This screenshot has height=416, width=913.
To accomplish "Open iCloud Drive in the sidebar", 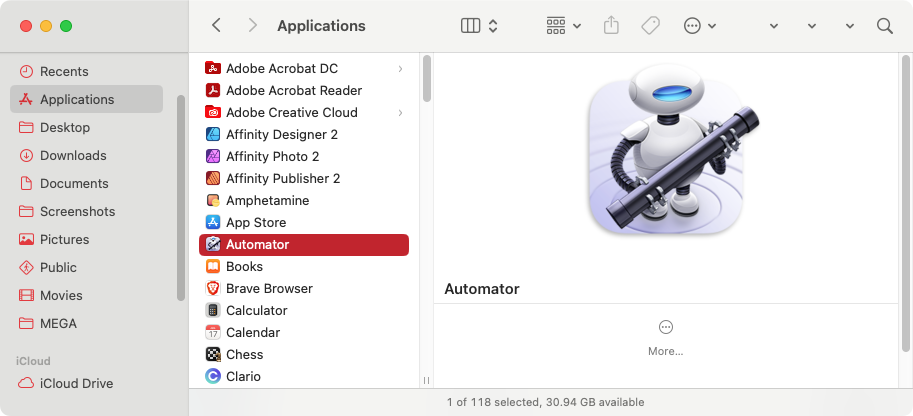I will click(x=86, y=383).
